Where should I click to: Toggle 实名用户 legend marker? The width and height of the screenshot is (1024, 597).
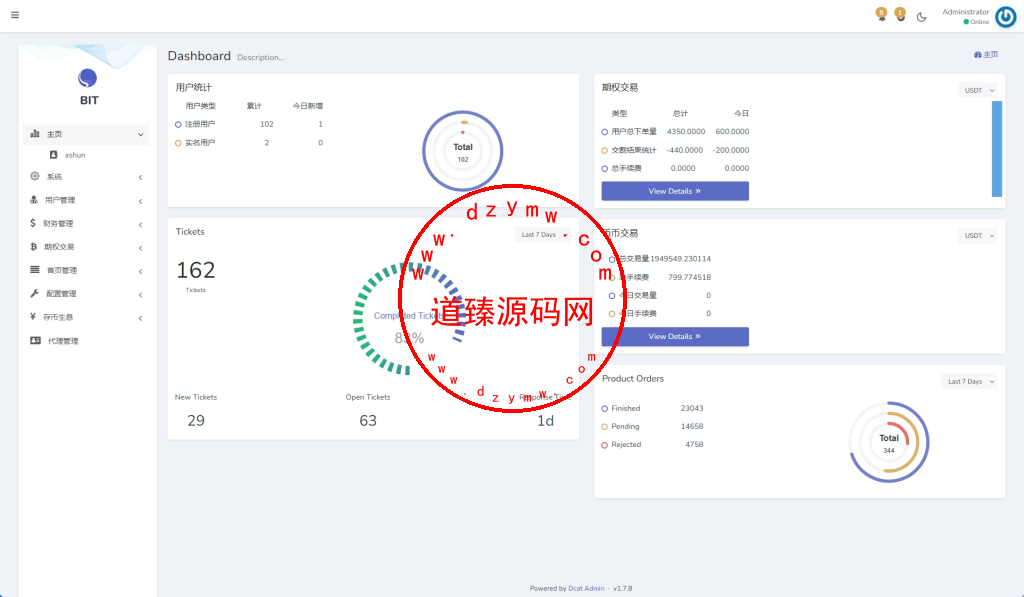[x=178, y=142]
